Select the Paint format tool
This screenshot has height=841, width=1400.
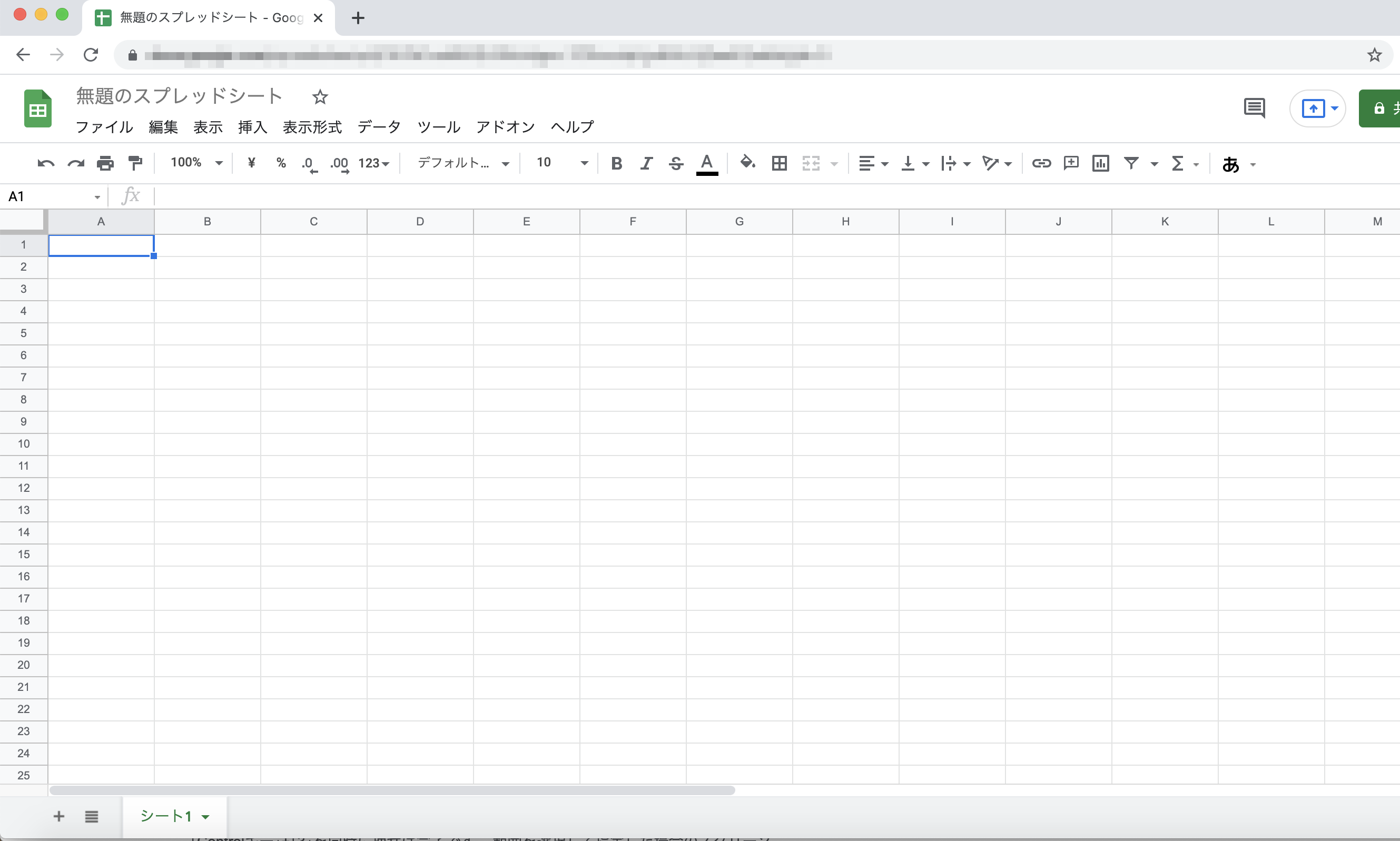(x=135, y=163)
